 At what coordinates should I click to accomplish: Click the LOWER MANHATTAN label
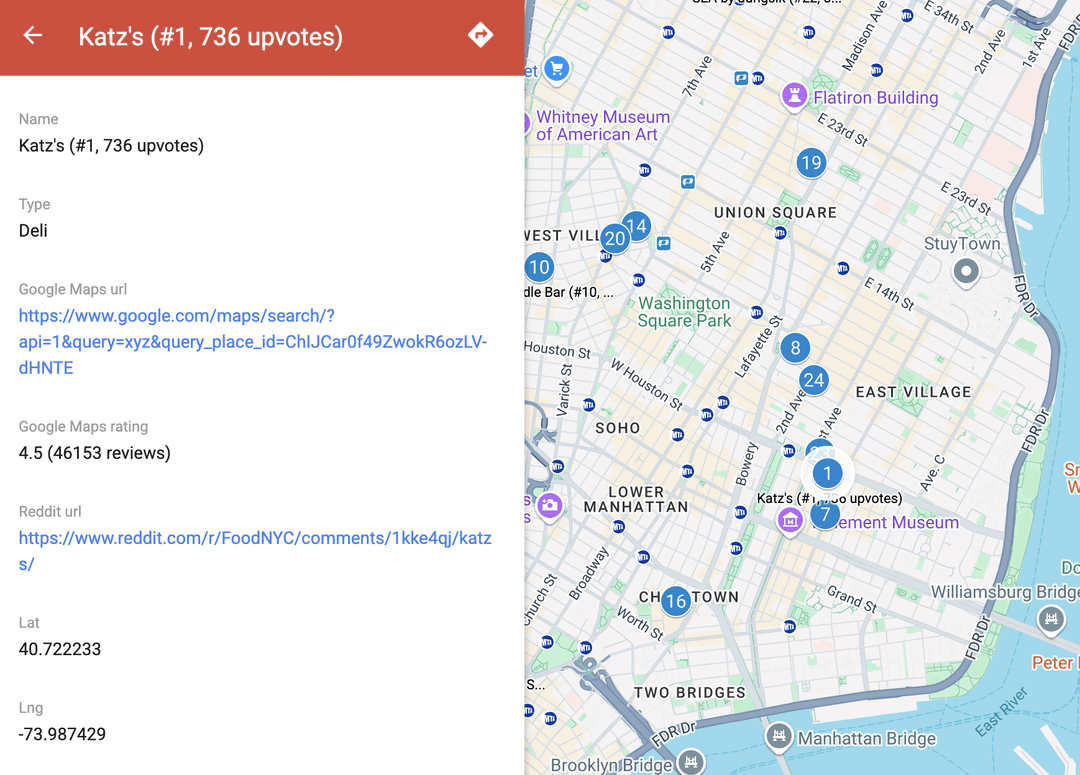(x=636, y=499)
